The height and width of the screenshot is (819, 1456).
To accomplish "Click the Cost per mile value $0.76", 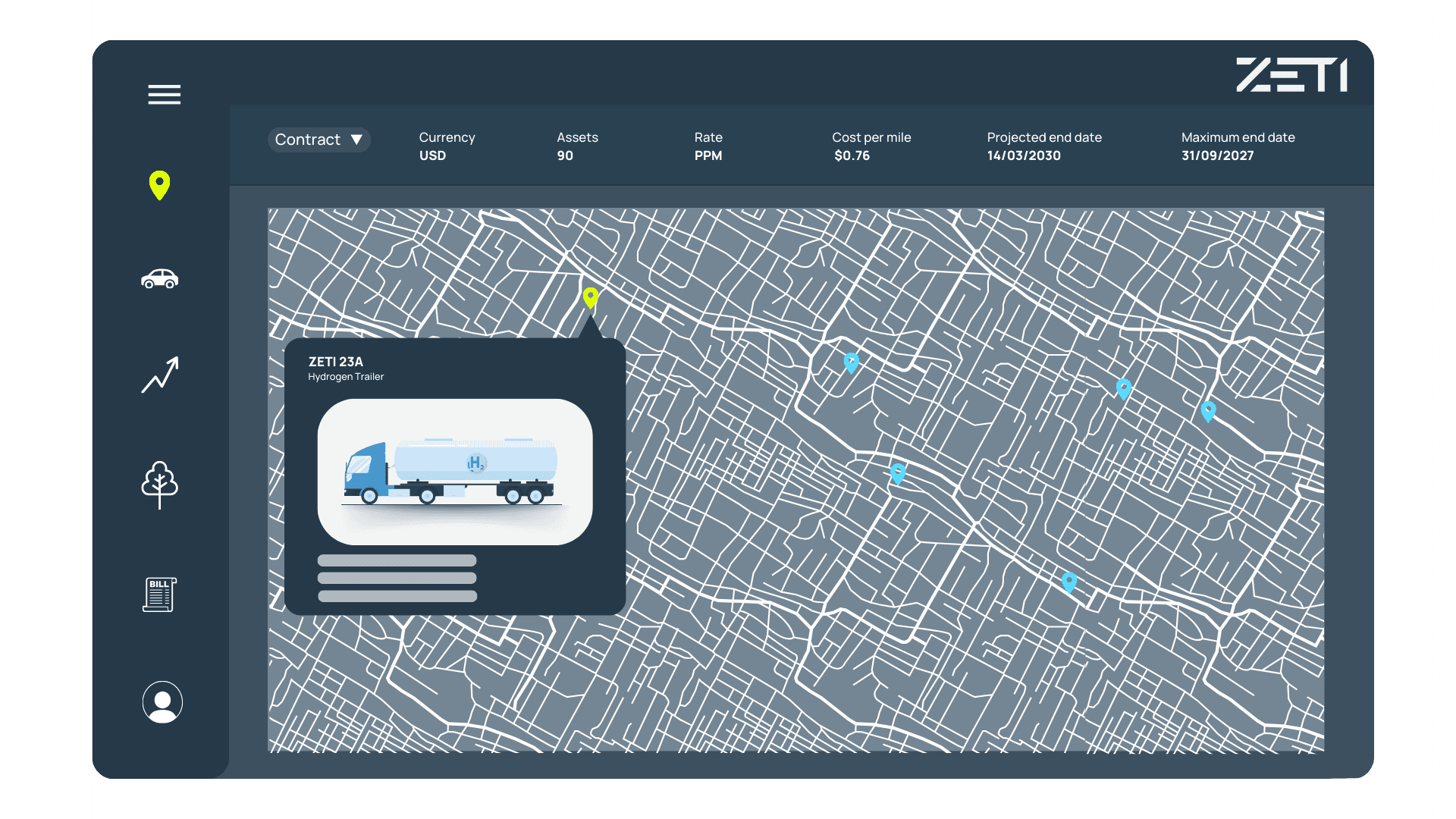I will [x=852, y=155].
